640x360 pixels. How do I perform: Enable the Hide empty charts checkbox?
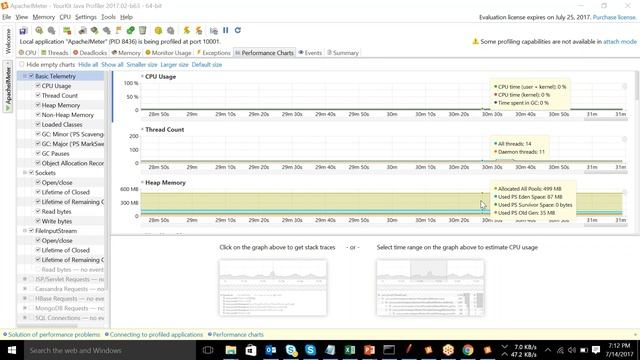click(22, 64)
